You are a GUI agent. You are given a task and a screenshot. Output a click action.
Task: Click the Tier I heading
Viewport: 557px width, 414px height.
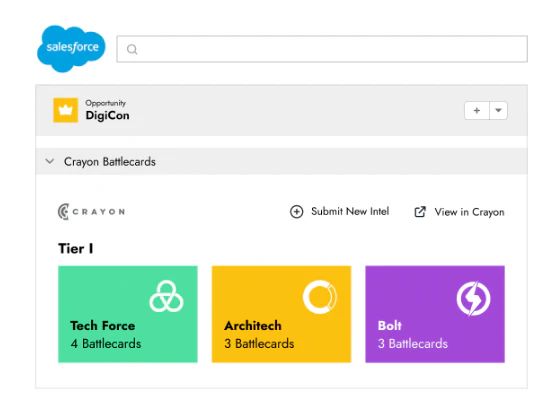[76, 248]
